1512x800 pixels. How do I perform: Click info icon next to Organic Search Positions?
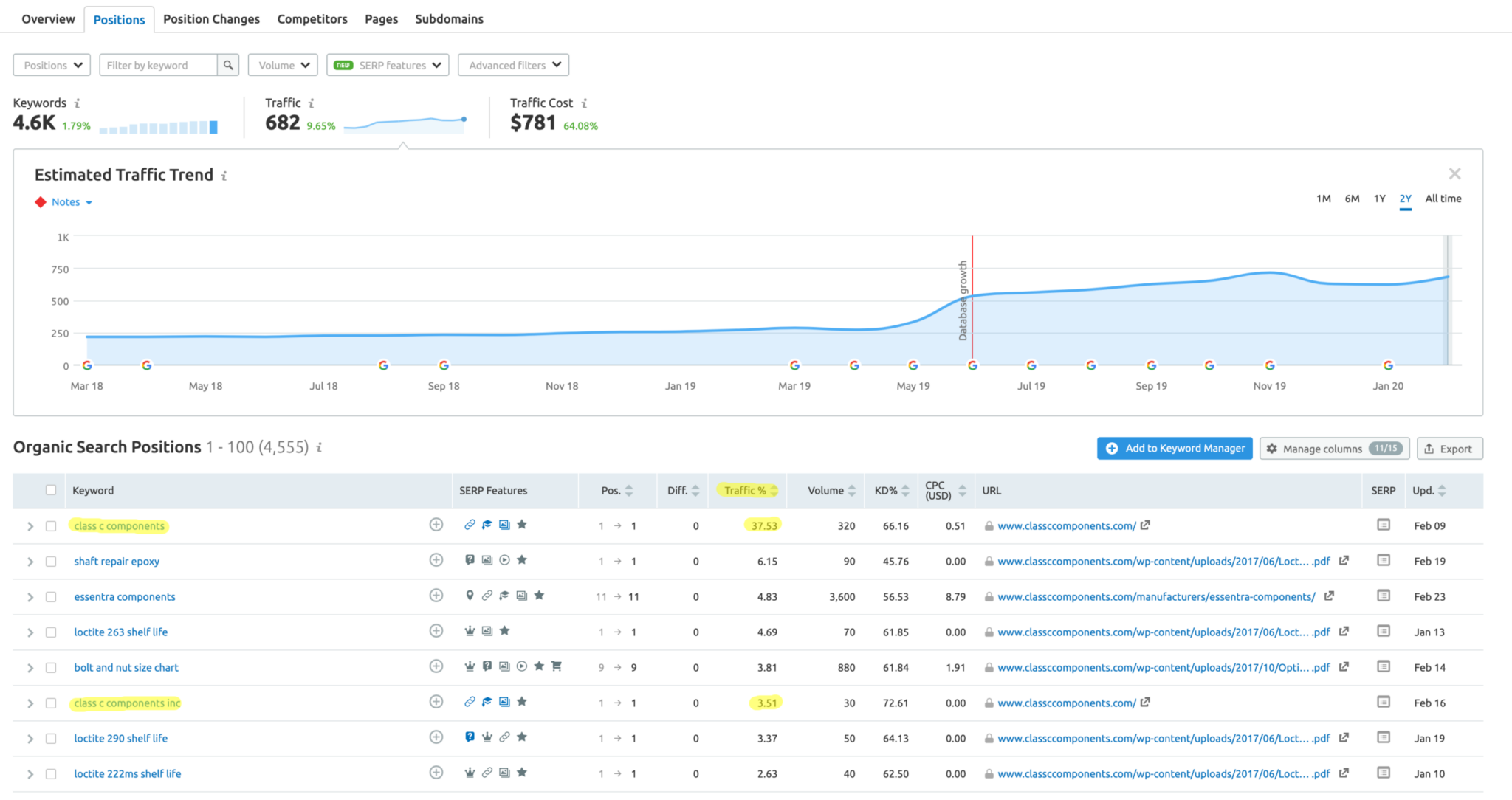point(319,447)
